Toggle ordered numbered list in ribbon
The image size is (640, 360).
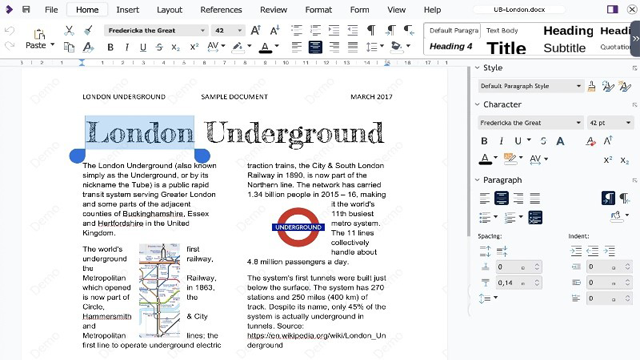(315, 30)
